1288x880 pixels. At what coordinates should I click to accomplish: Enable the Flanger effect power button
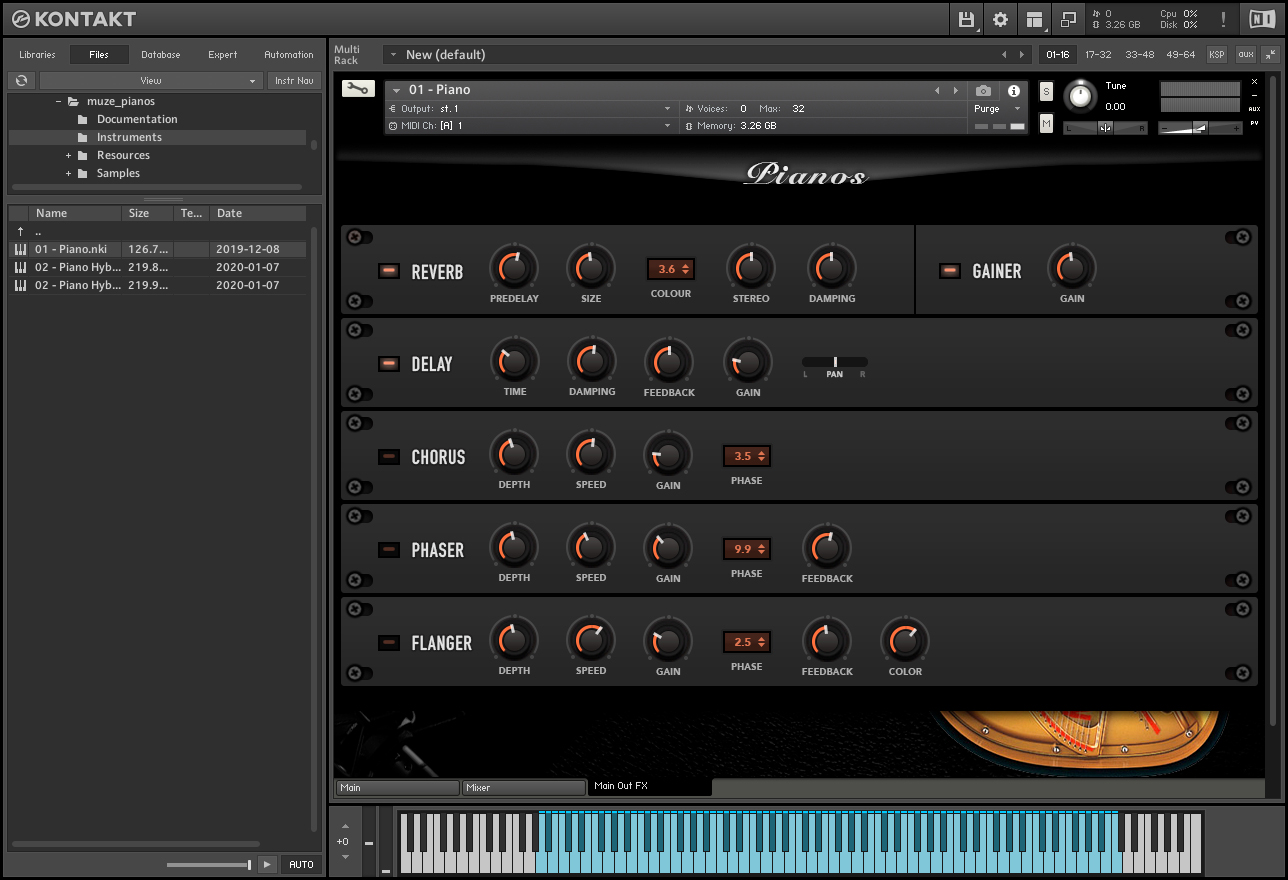(x=389, y=643)
